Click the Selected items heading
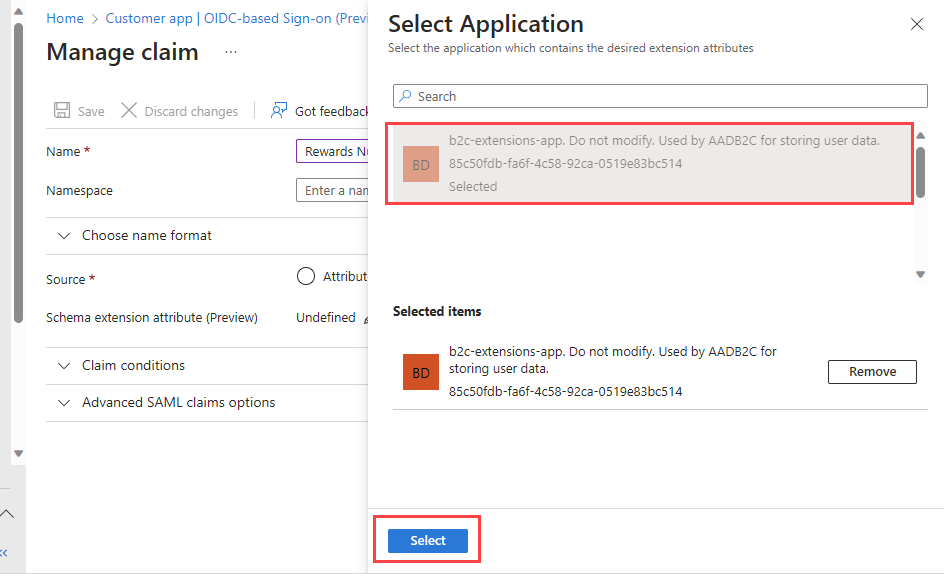This screenshot has width=944, height=574. [437, 311]
